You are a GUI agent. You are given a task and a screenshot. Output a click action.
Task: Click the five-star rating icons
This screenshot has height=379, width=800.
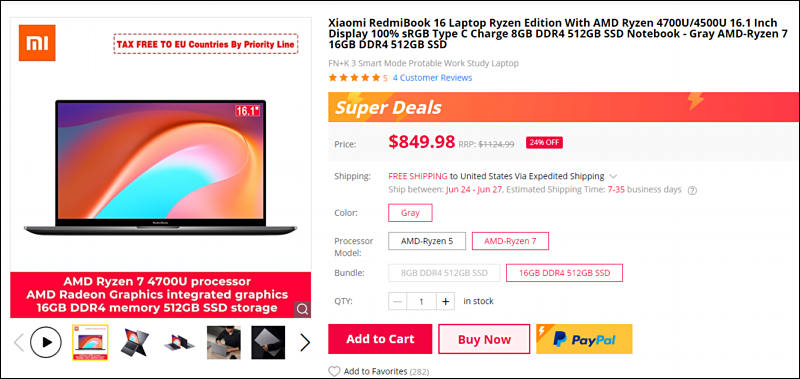[x=355, y=78]
